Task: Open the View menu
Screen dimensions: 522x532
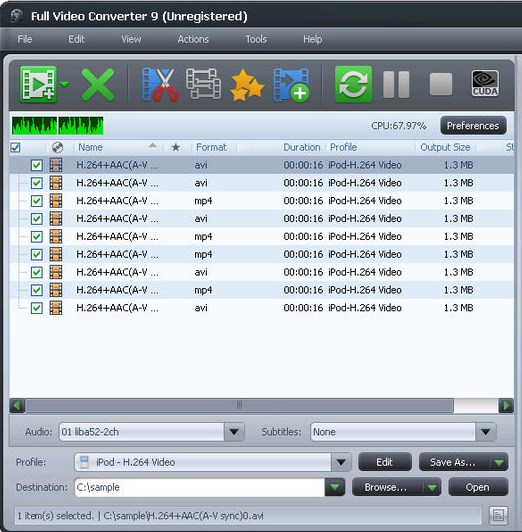Action: 131,39
